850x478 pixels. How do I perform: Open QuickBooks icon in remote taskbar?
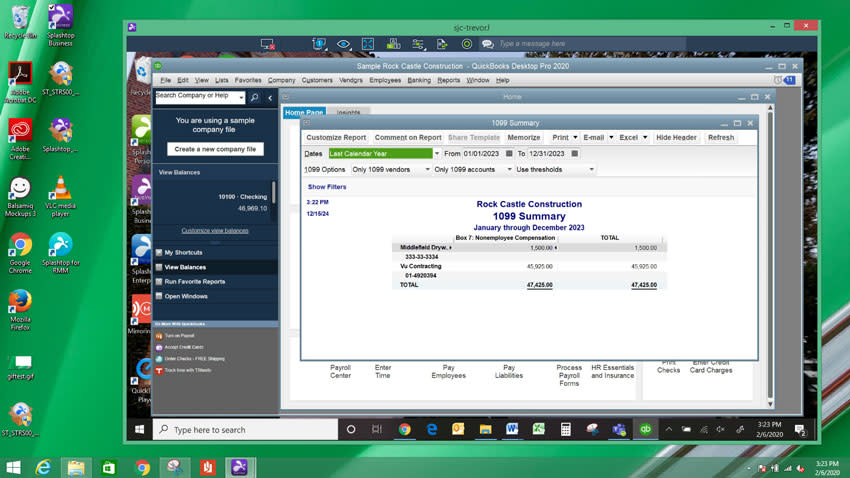click(645, 429)
